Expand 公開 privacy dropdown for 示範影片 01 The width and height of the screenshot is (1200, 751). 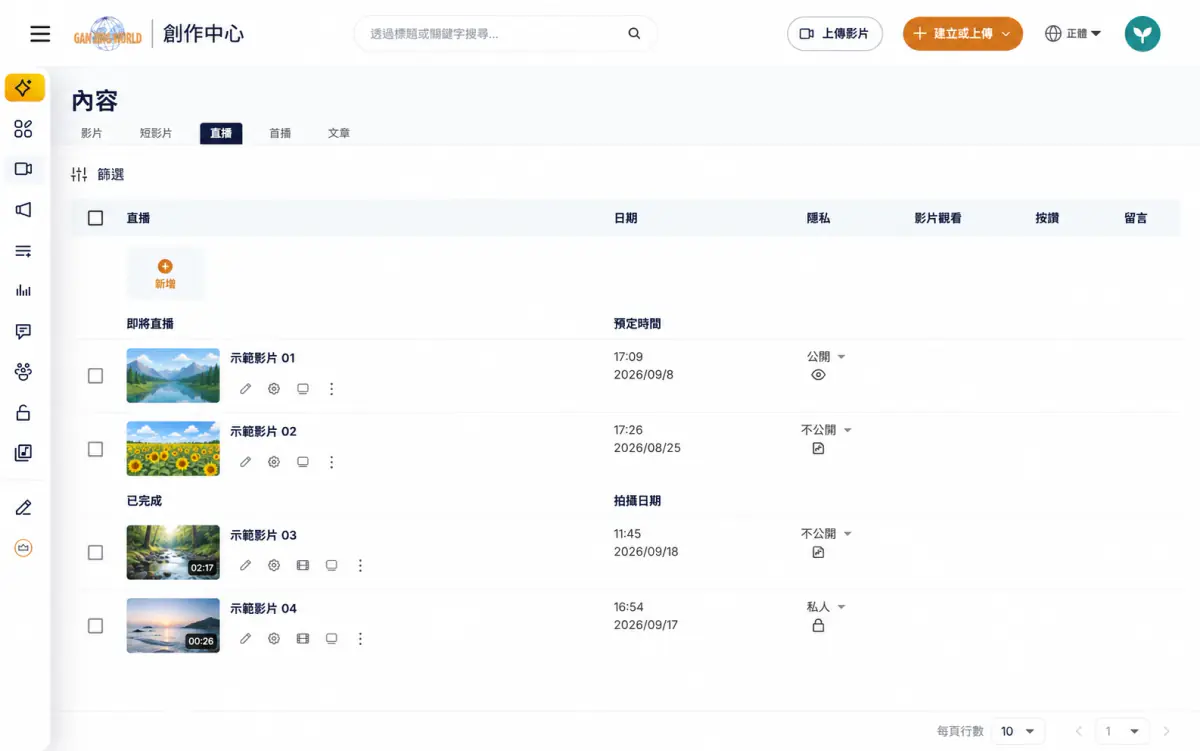click(x=827, y=357)
